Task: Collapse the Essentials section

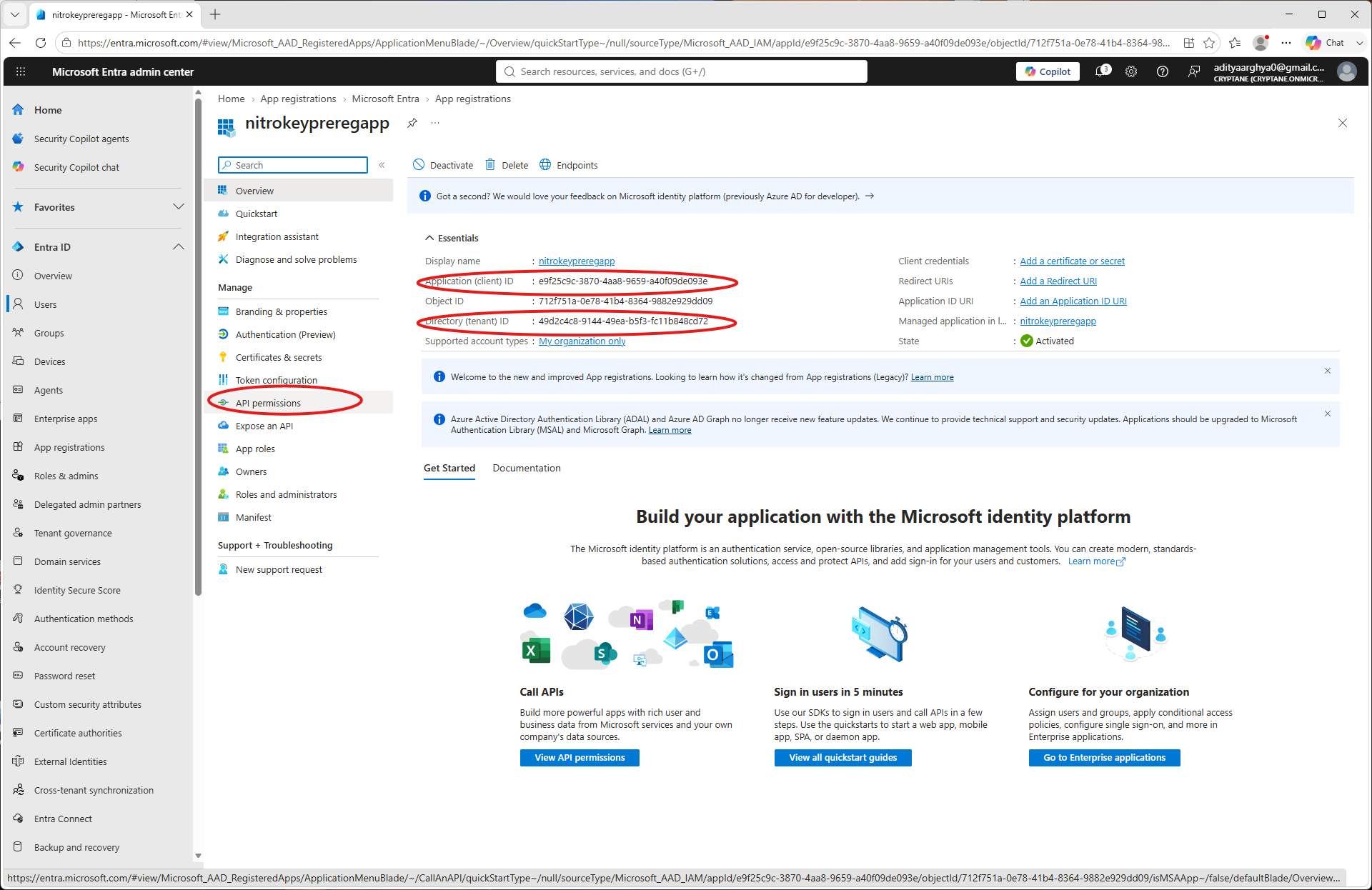Action: 452,238
